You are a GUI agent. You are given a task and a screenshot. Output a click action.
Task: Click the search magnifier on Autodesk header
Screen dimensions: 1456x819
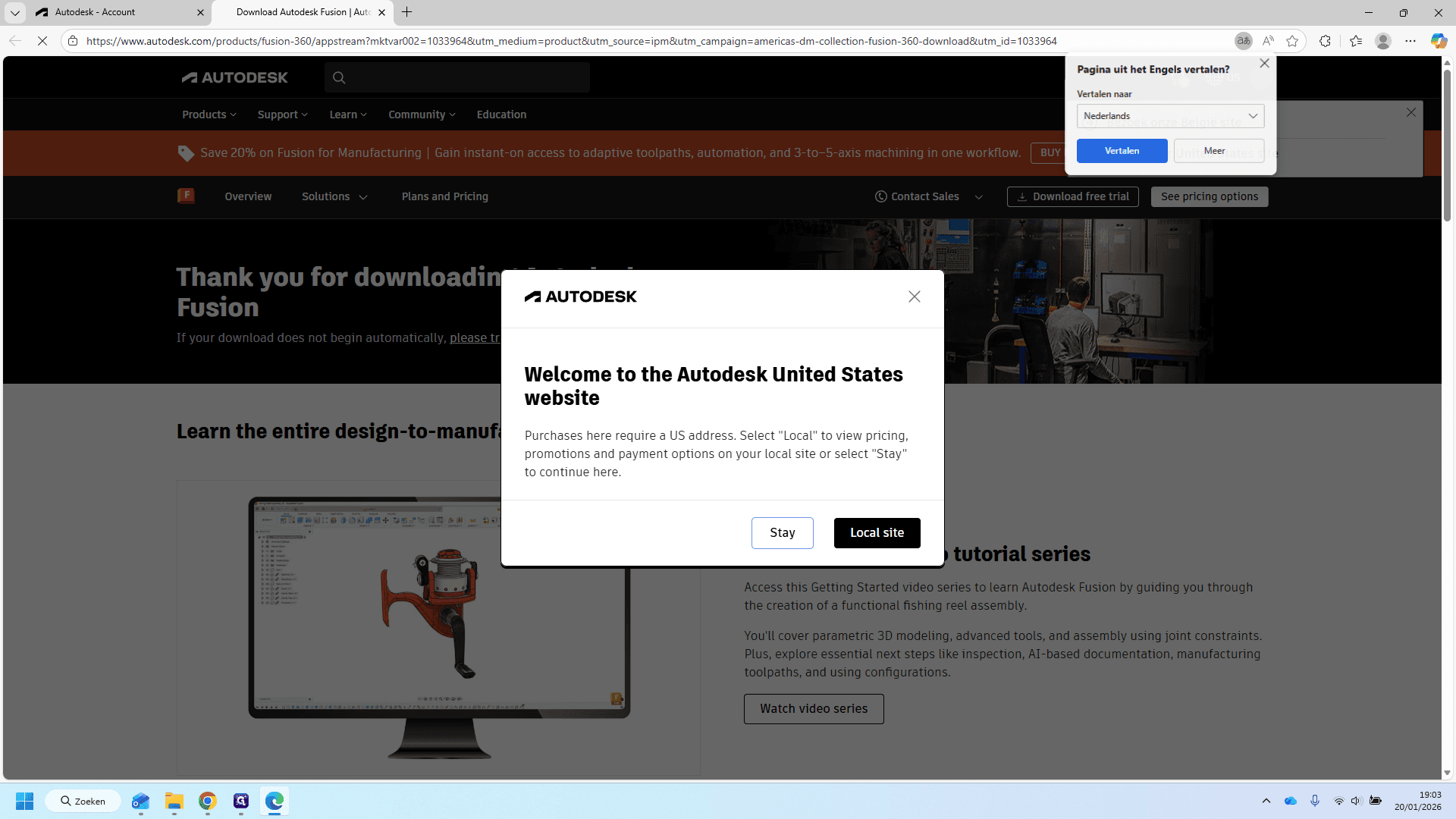[339, 77]
